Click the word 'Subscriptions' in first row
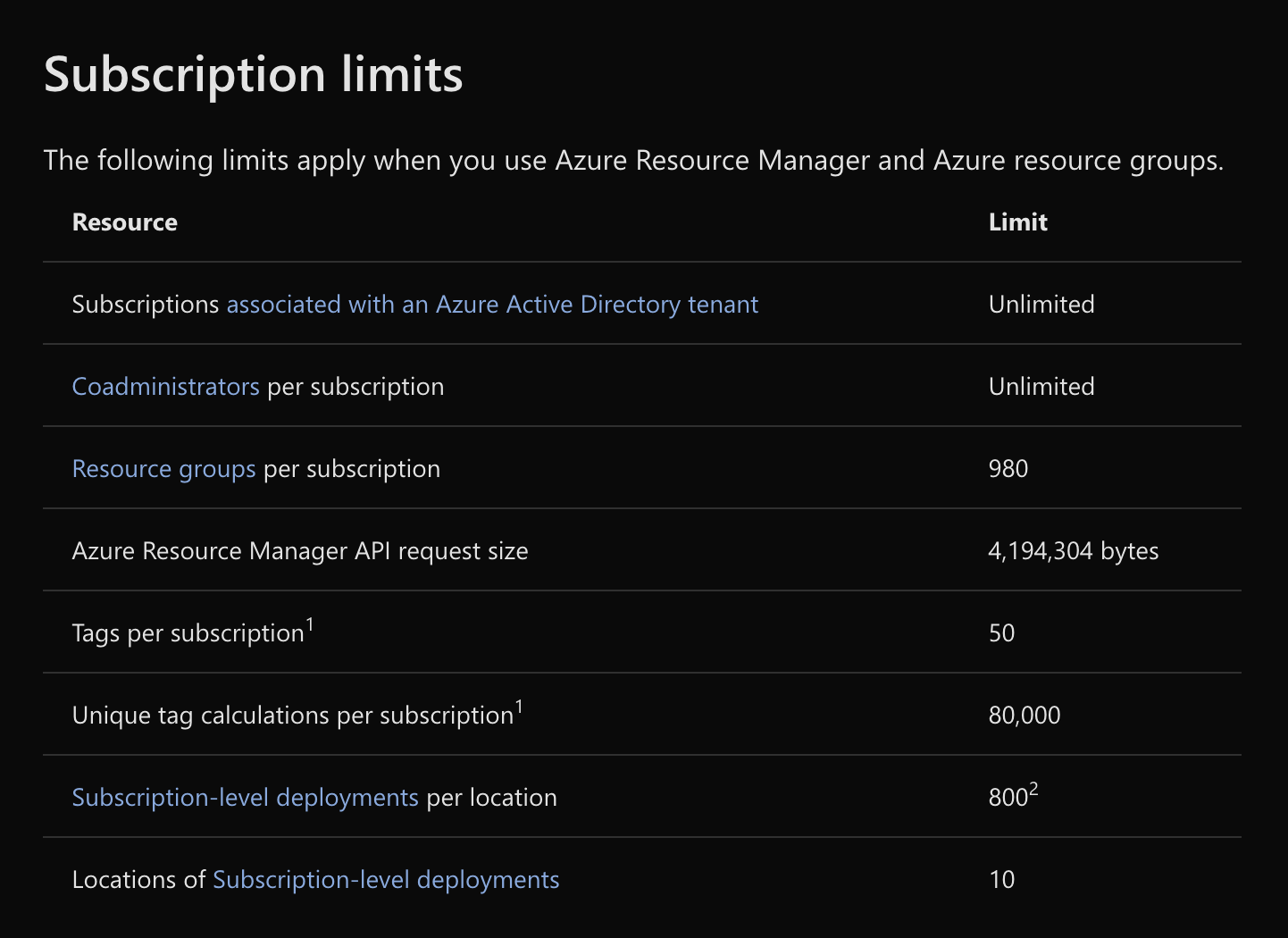Viewport: 1288px width, 938px height. tap(146, 305)
